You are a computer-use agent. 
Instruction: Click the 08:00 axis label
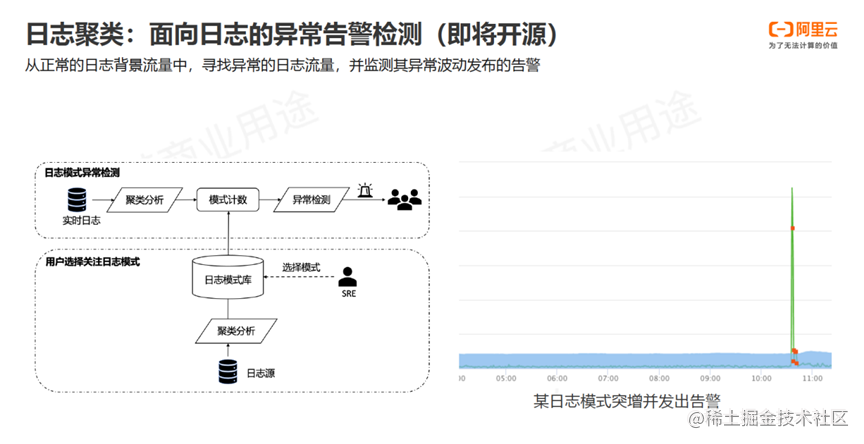[659, 378]
